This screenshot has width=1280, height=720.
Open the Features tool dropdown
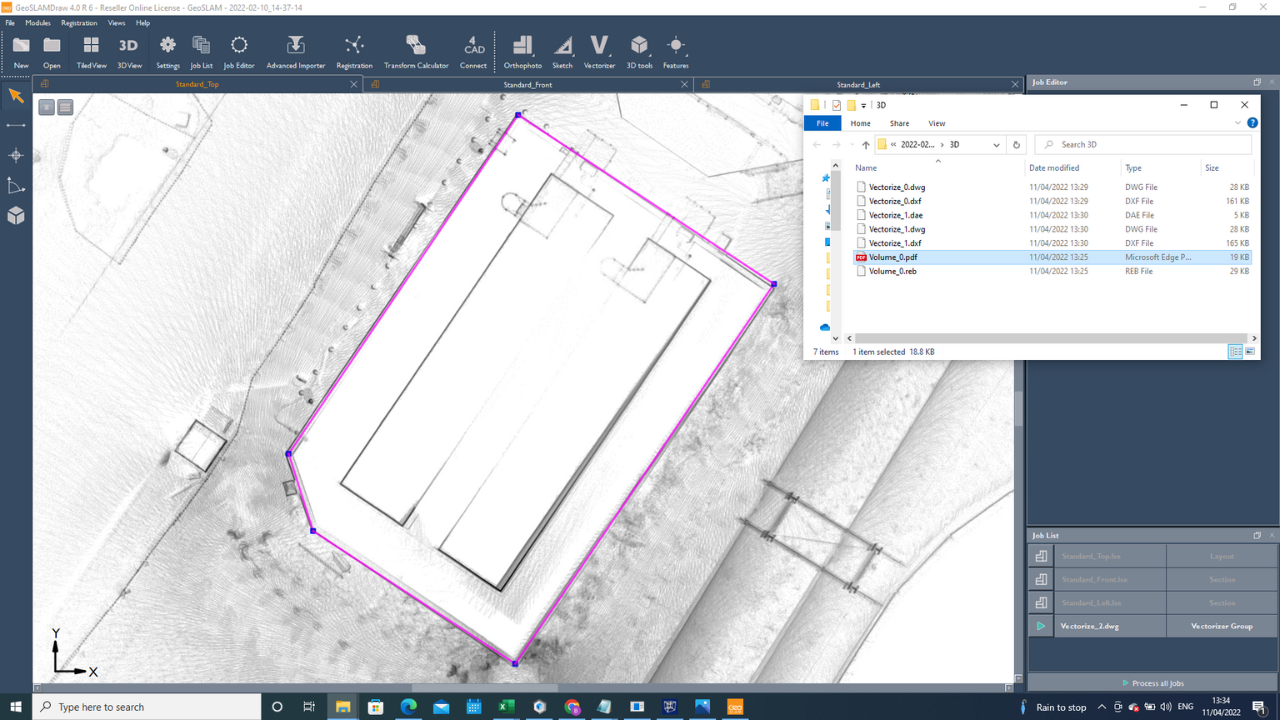676,51
